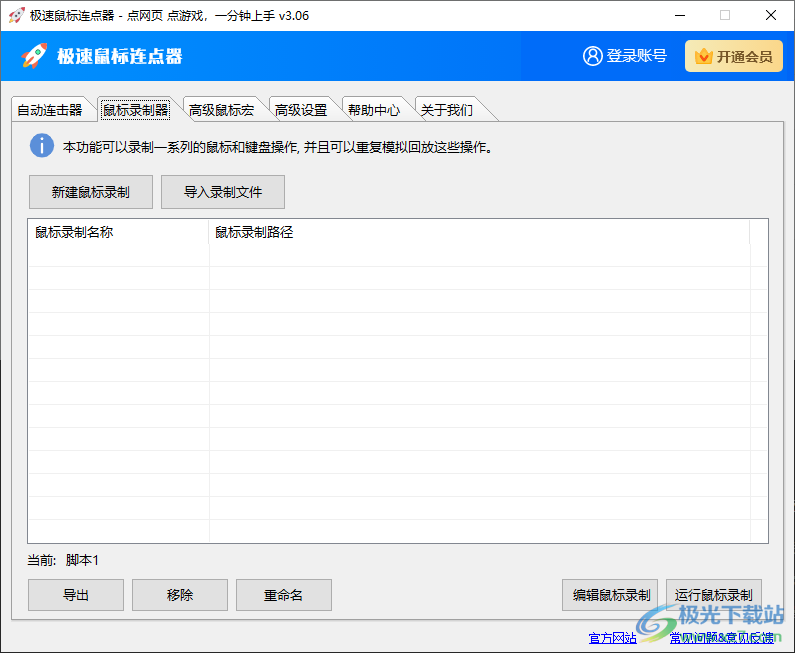
Task: Open the 登录账号 login link
Action: click(x=625, y=56)
